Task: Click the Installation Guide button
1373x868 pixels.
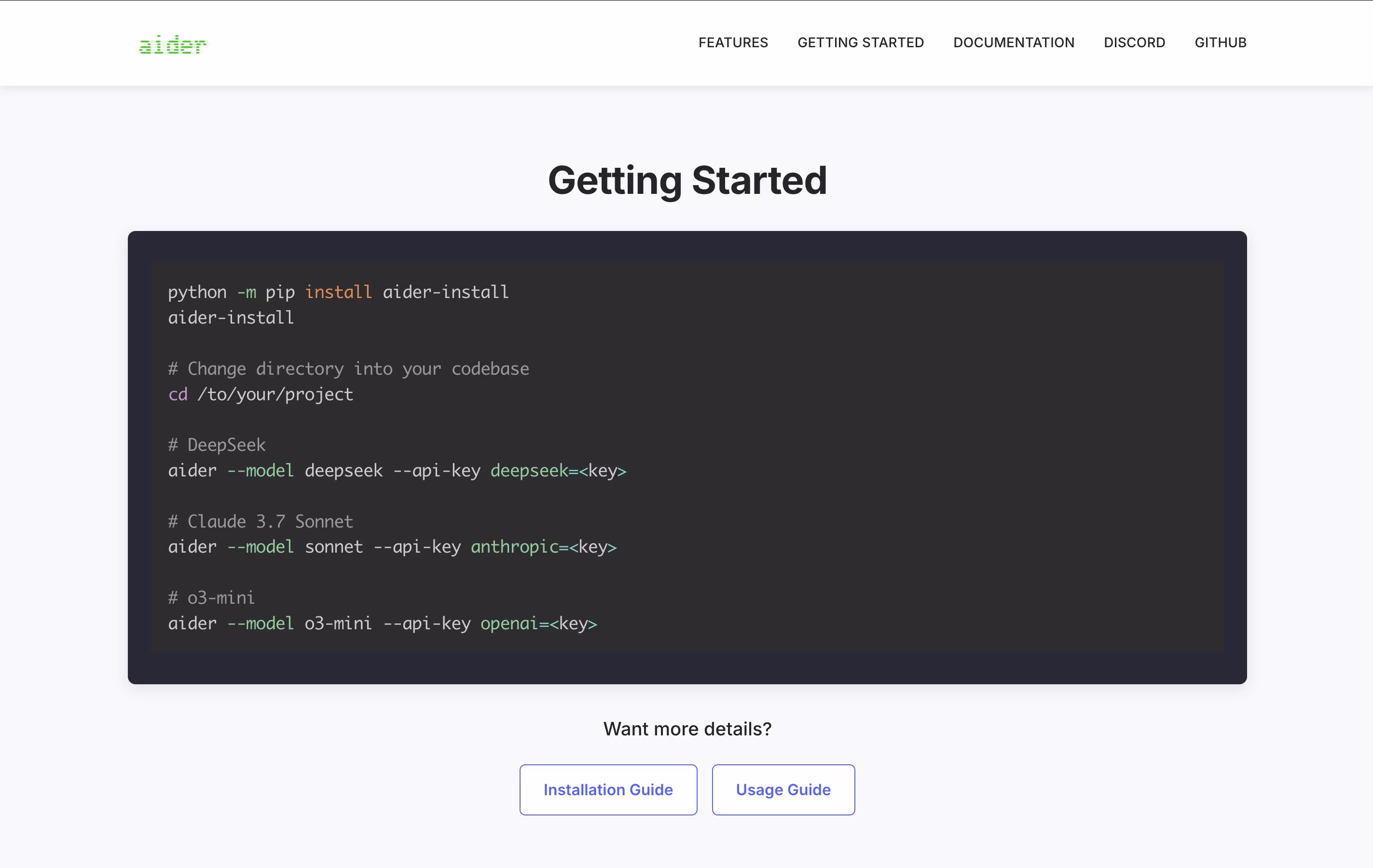Action: (608, 789)
